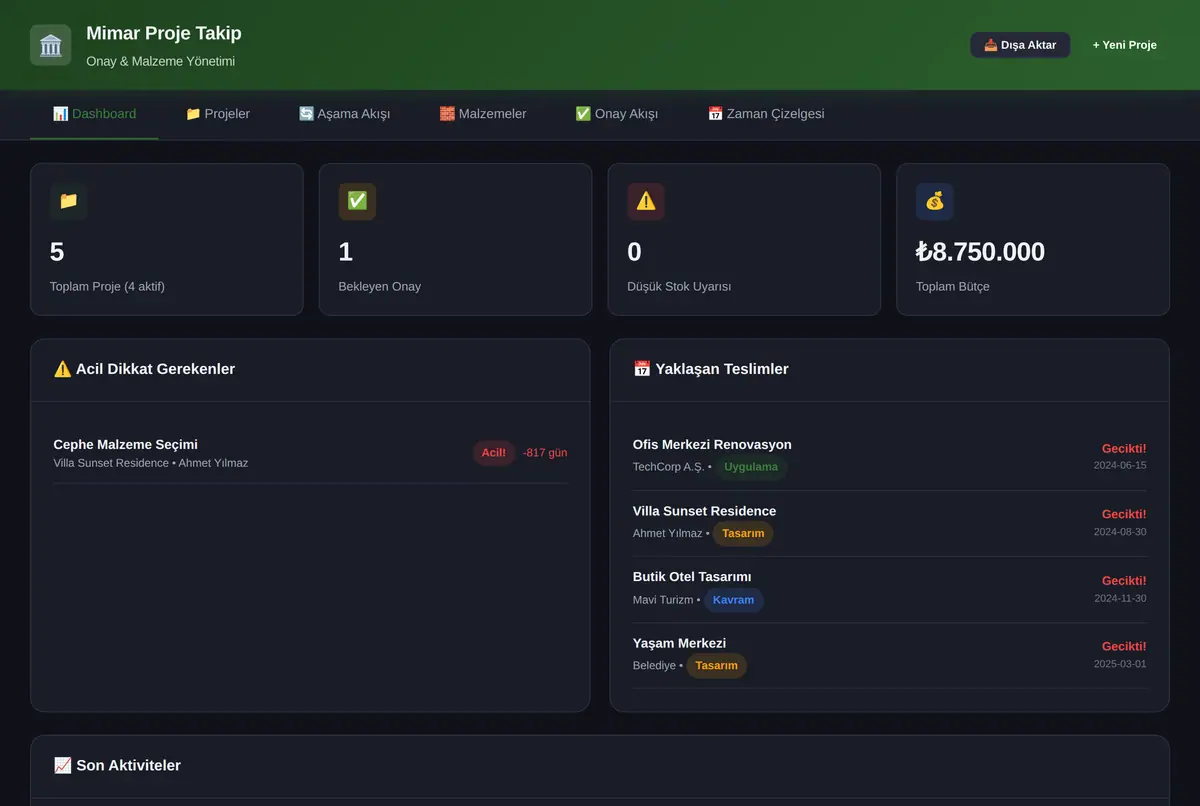Viewport: 1200px width, 806px height.
Task: Open Villa Sunset Residence in Yaklaşan Teslimler
Action: pos(890,523)
